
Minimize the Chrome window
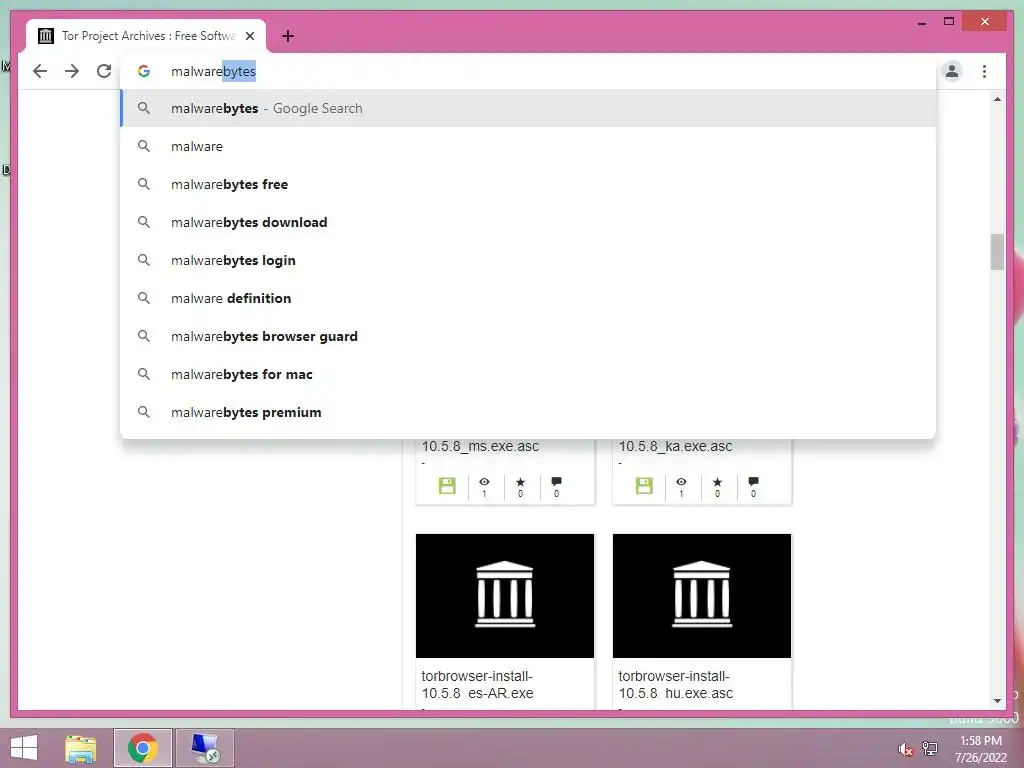(921, 22)
